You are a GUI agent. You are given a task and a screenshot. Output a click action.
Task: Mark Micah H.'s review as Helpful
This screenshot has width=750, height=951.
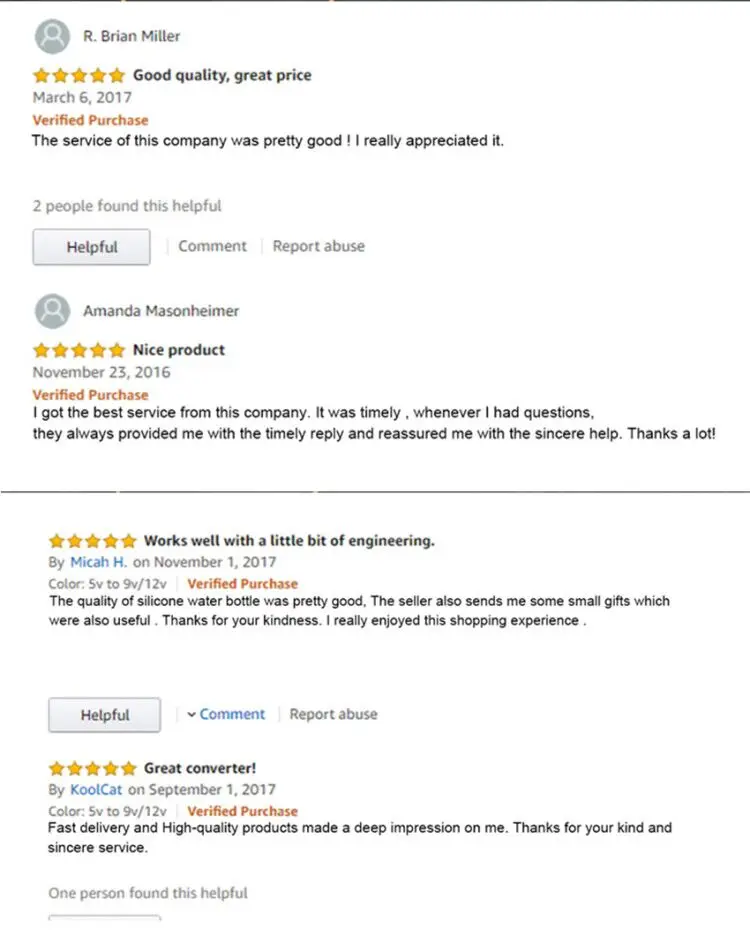pos(105,715)
